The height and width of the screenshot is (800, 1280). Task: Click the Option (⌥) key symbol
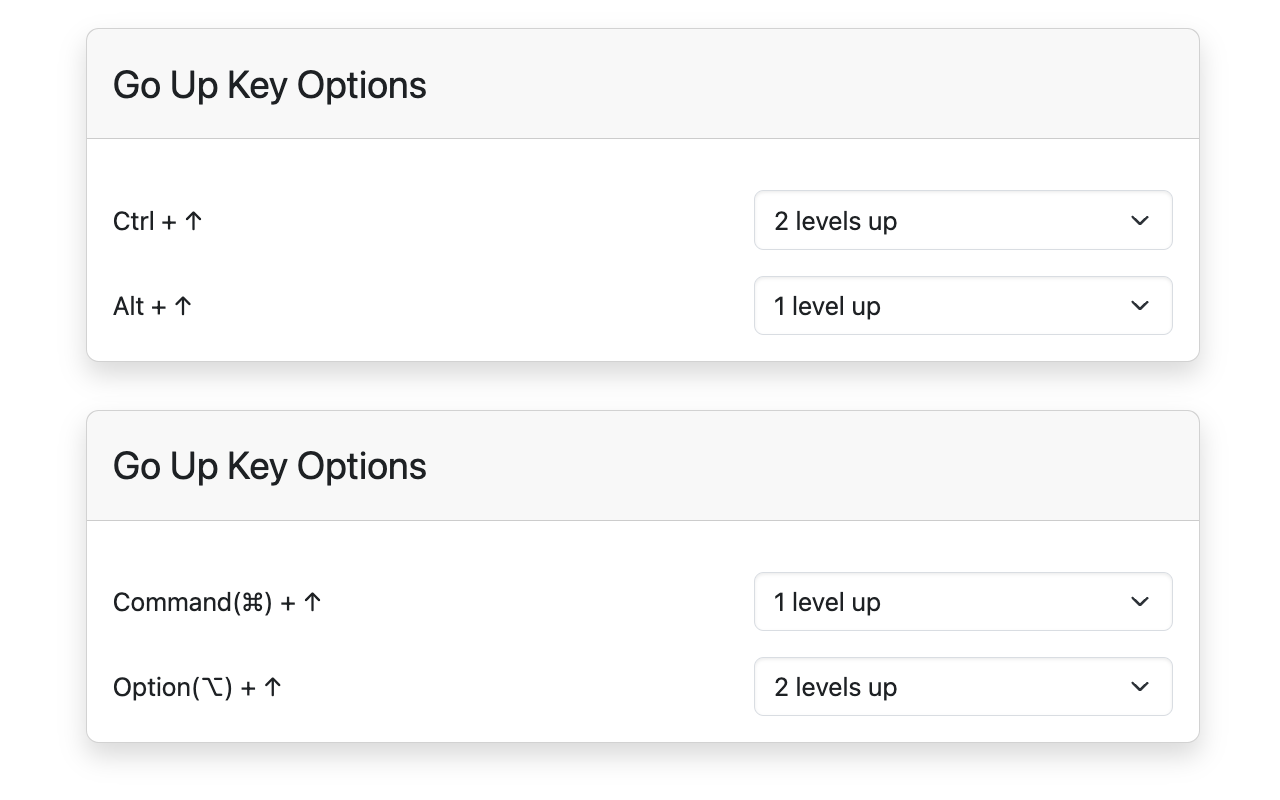click(212, 687)
